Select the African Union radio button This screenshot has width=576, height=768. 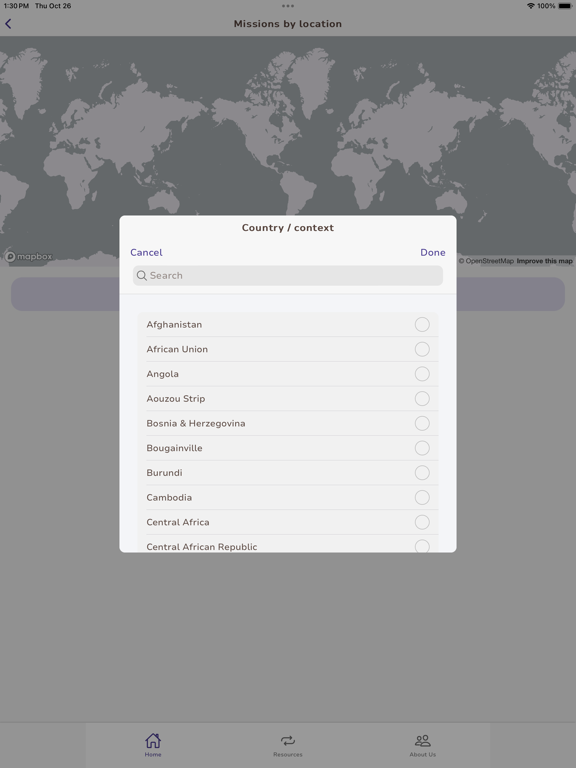click(422, 349)
